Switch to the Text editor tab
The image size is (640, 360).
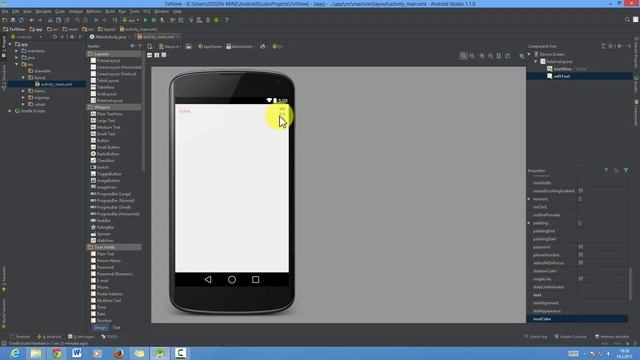point(116,327)
